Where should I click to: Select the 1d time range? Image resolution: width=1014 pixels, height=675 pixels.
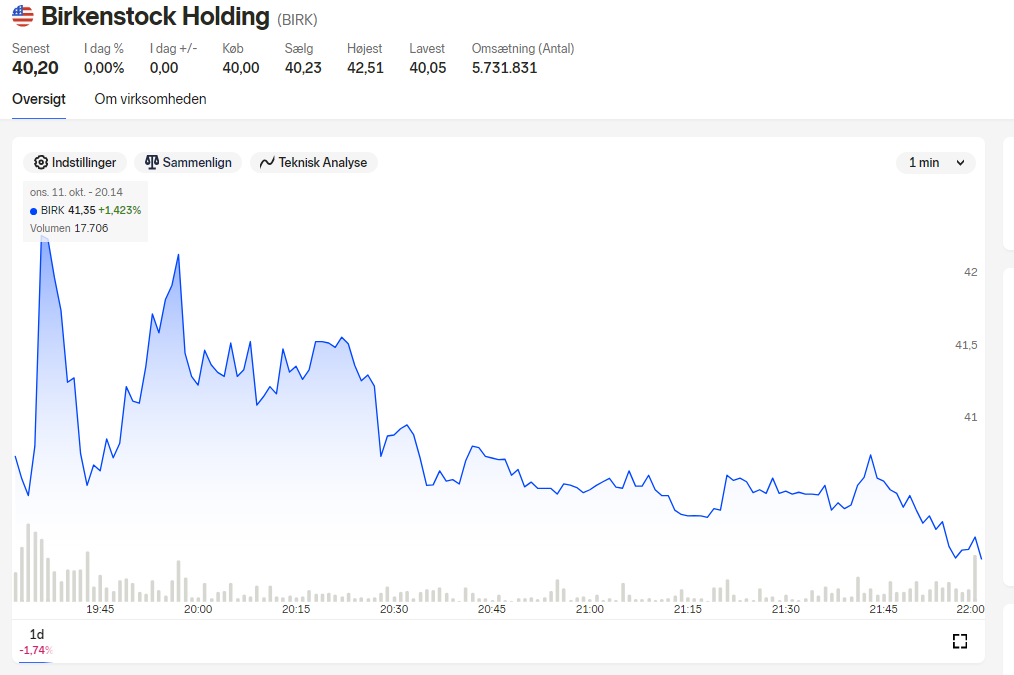coord(37,634)
